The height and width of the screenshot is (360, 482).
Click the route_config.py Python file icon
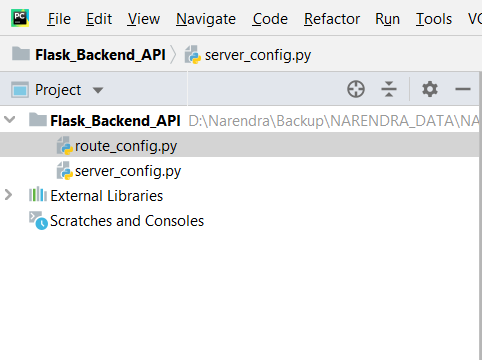pyautogui.click(x=65, y=145)
